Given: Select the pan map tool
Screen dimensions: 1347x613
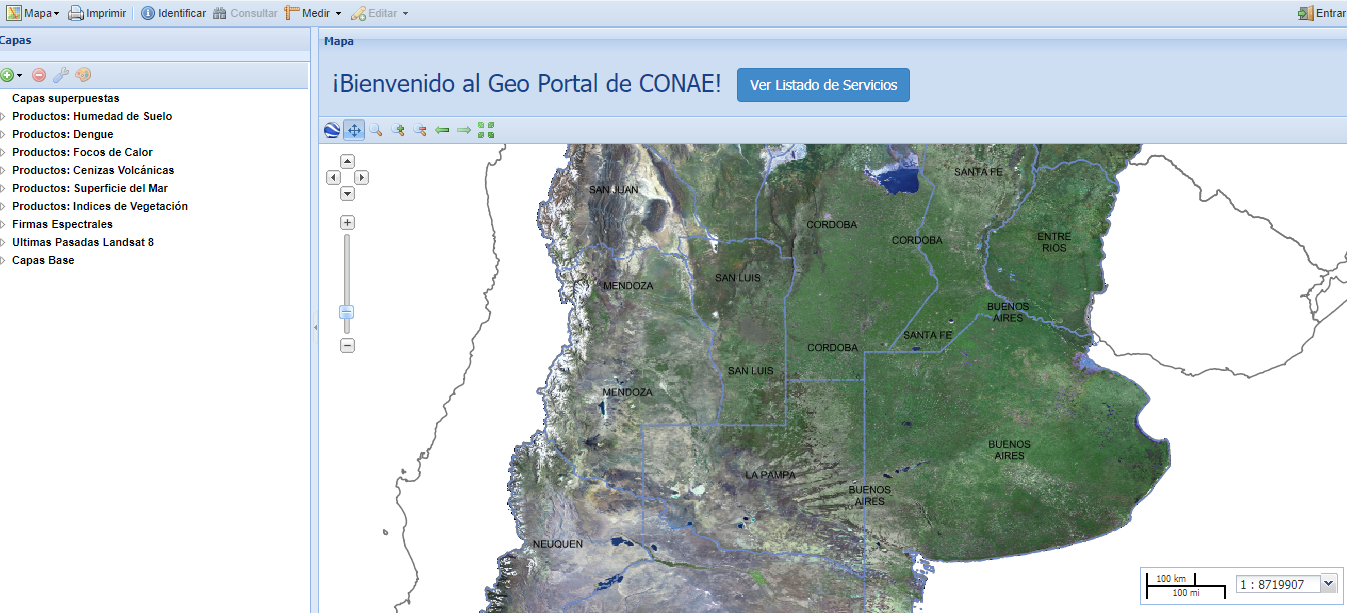Looking at the screenshot, I should pos(354,130).
